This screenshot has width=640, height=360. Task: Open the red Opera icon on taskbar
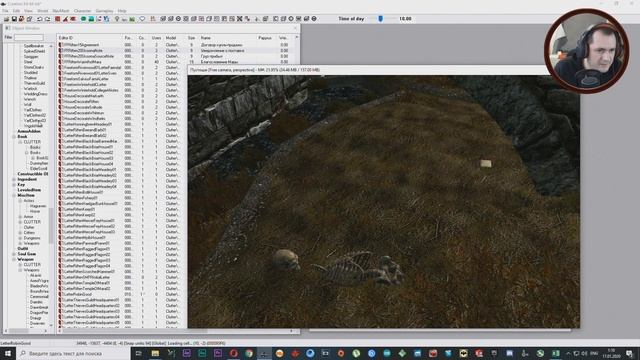[x=233, y=353]
